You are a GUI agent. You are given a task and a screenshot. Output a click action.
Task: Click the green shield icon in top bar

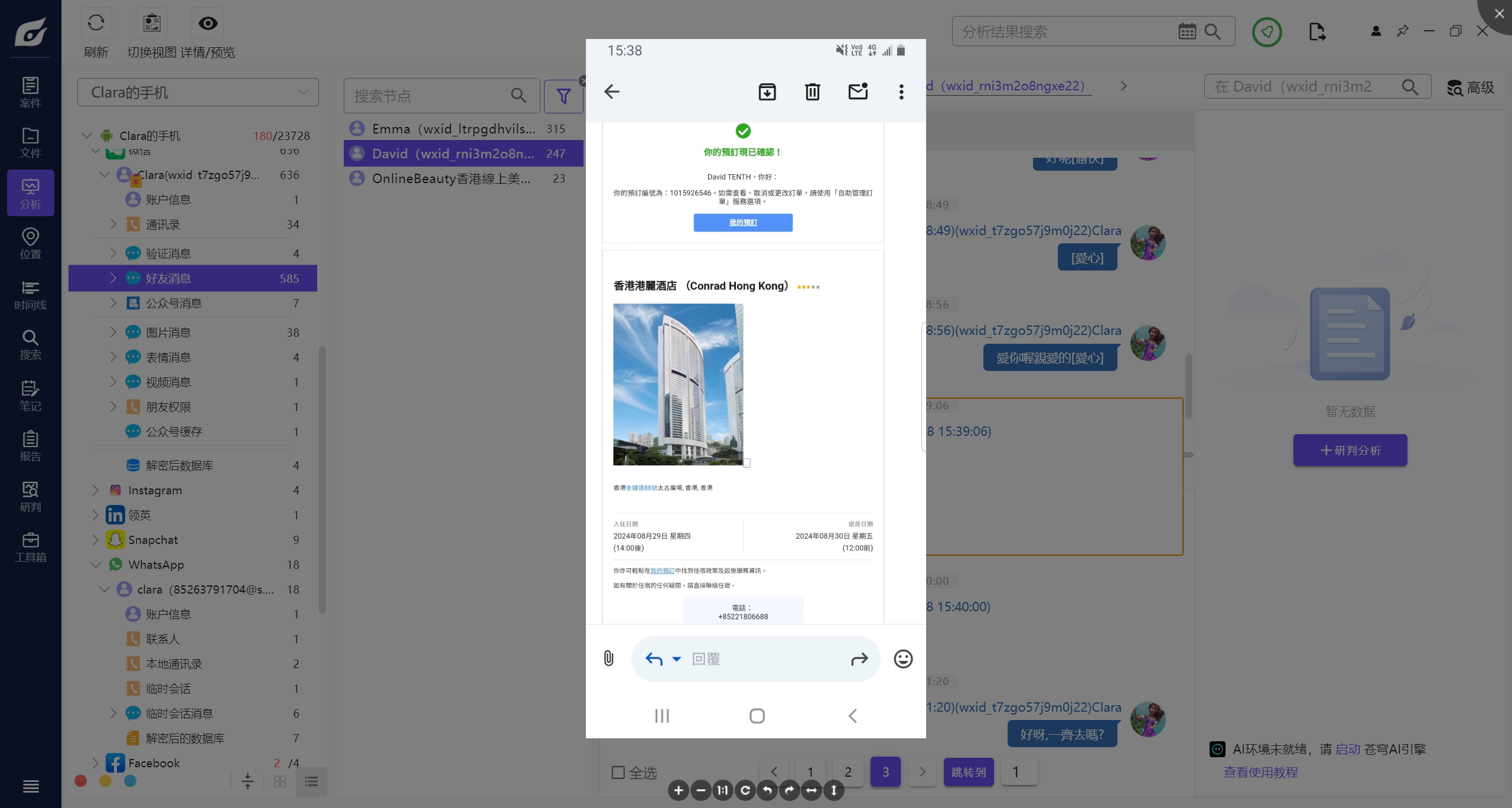coord(1267,32)
